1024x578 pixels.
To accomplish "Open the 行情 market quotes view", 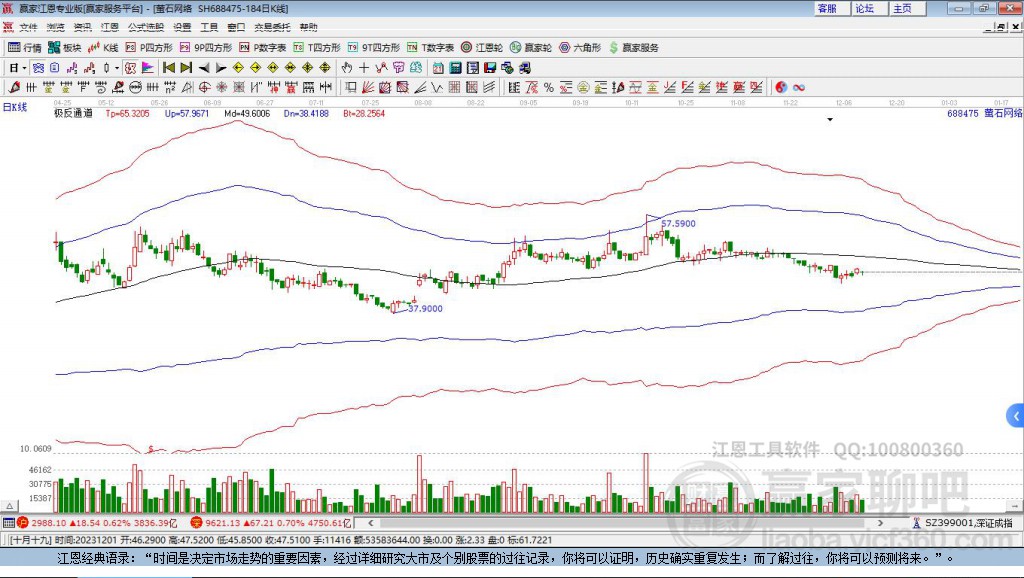I will point(25,48).
